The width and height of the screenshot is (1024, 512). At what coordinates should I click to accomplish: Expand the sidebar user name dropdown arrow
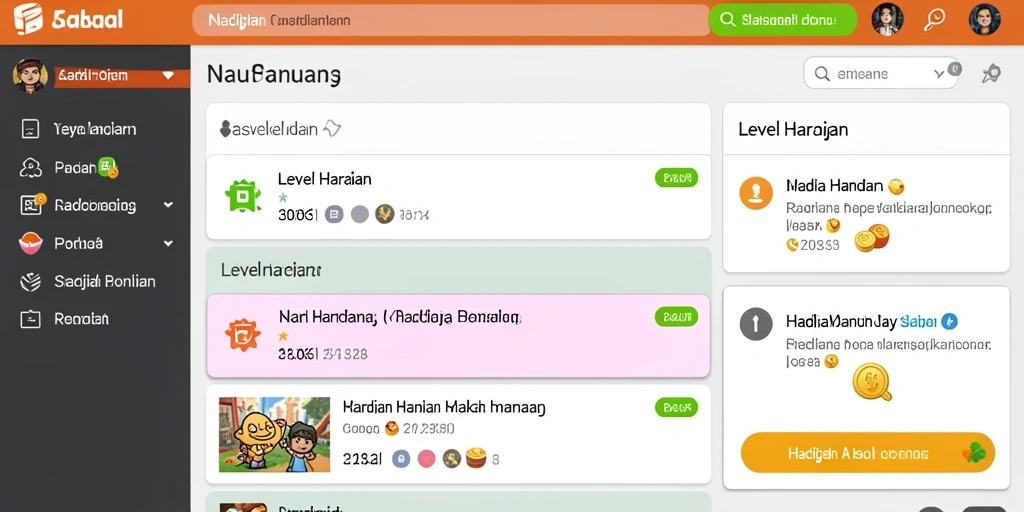point(168,76)
